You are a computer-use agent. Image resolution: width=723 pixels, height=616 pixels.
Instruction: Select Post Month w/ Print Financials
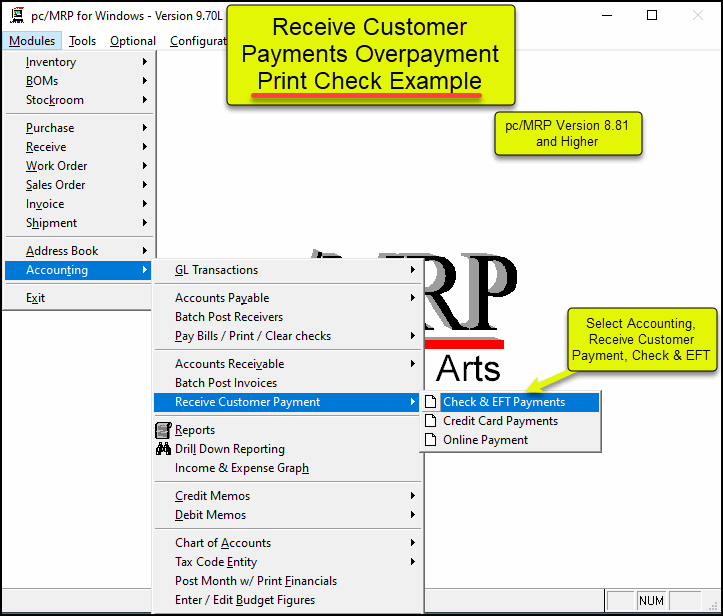256,581
